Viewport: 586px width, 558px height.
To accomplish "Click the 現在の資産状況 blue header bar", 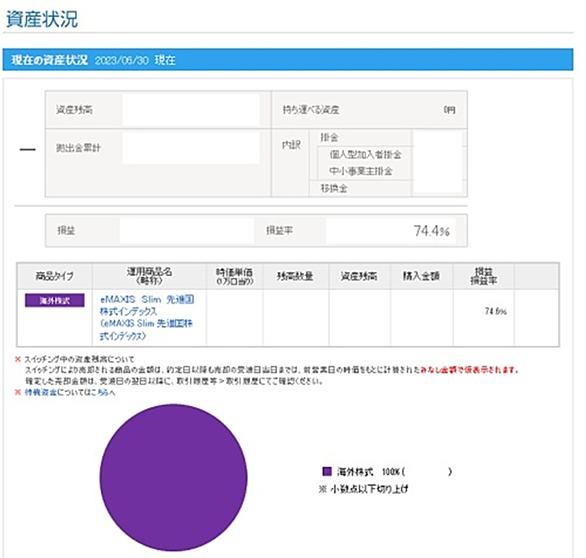I will click(288, 59).
